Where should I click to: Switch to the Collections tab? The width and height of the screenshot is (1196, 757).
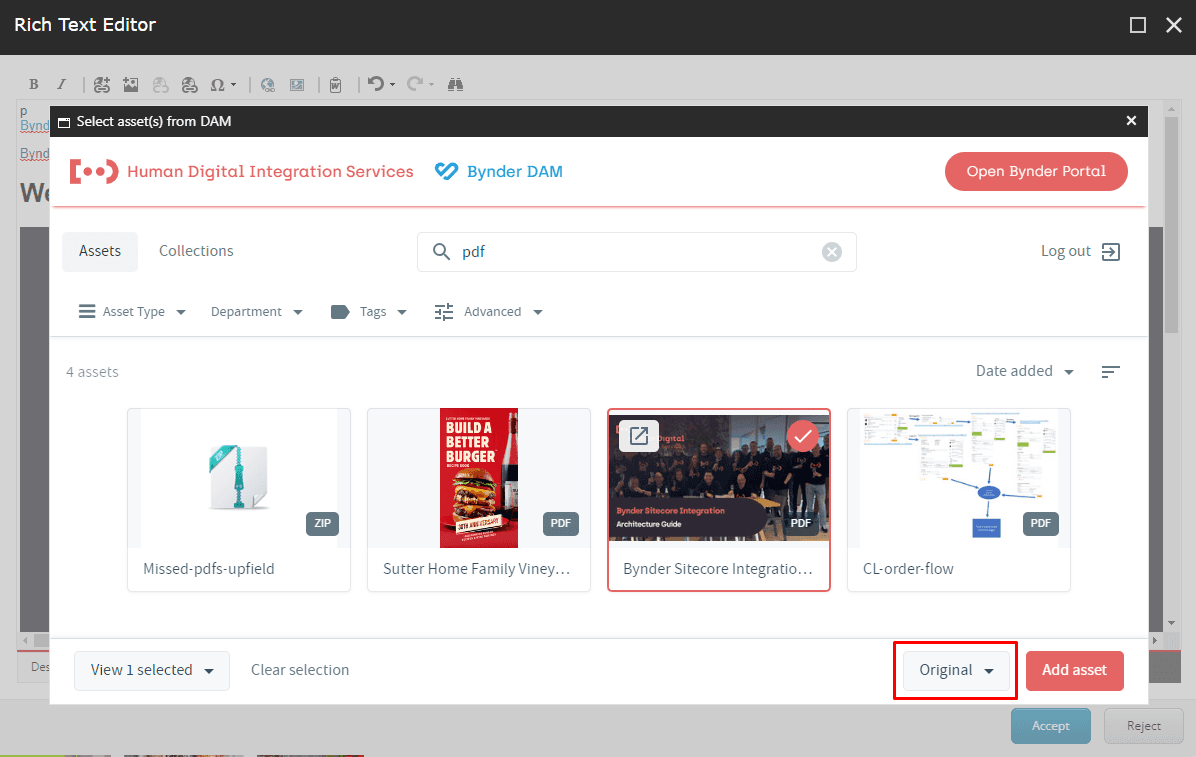pyautogui.click(x=196, y=251)
